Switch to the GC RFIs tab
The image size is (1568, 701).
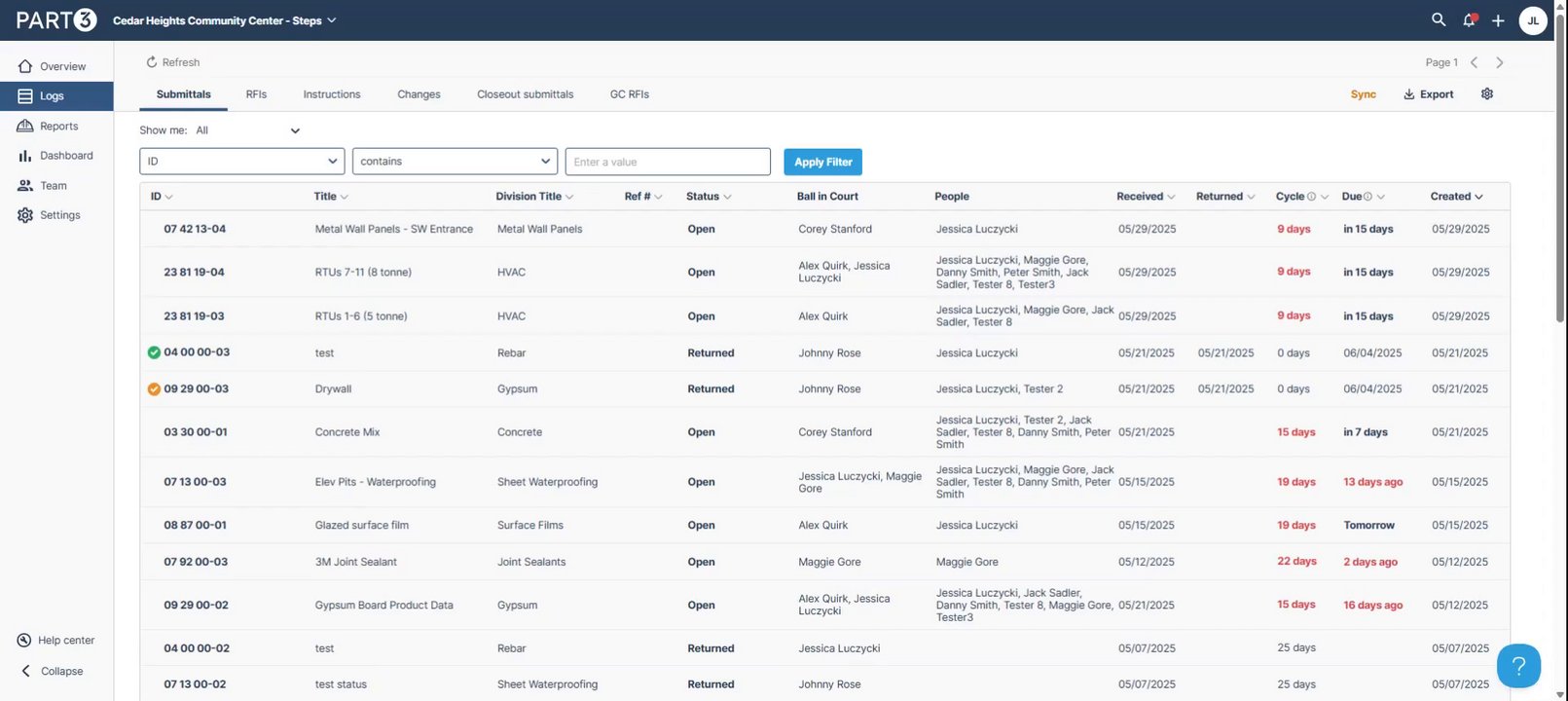pyautogui.click(x=630, y=94)
